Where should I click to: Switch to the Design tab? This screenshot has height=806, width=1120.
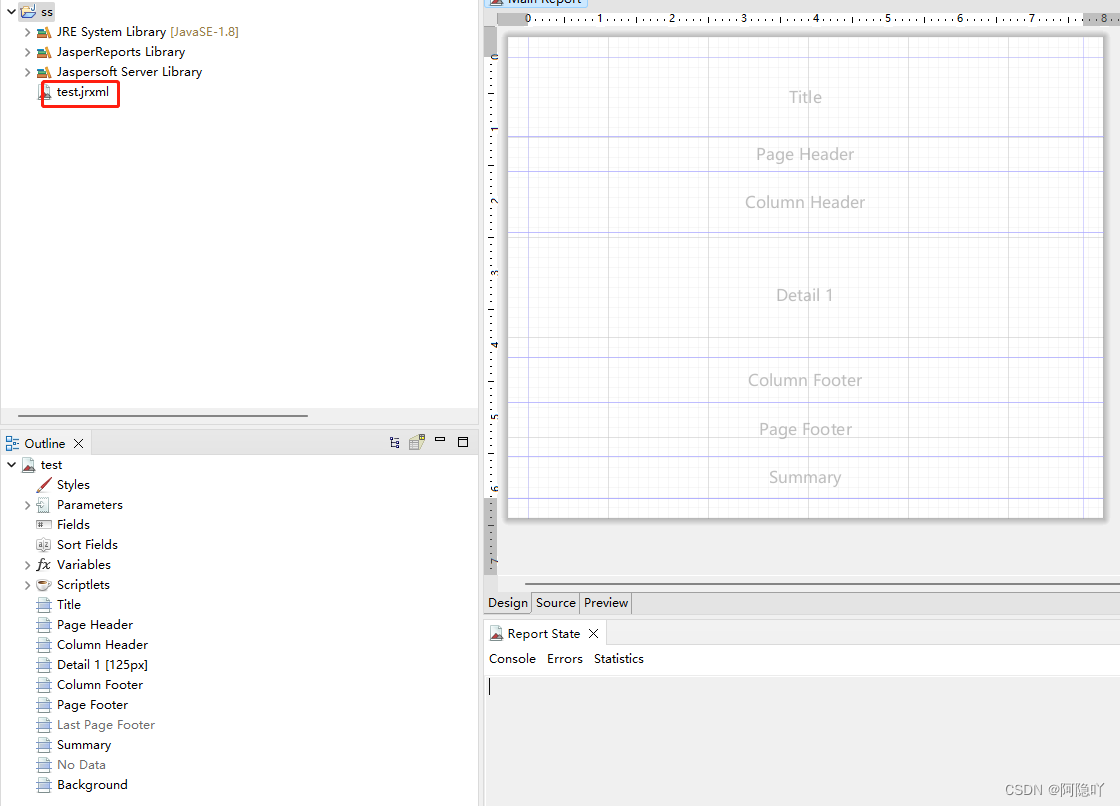508,603
